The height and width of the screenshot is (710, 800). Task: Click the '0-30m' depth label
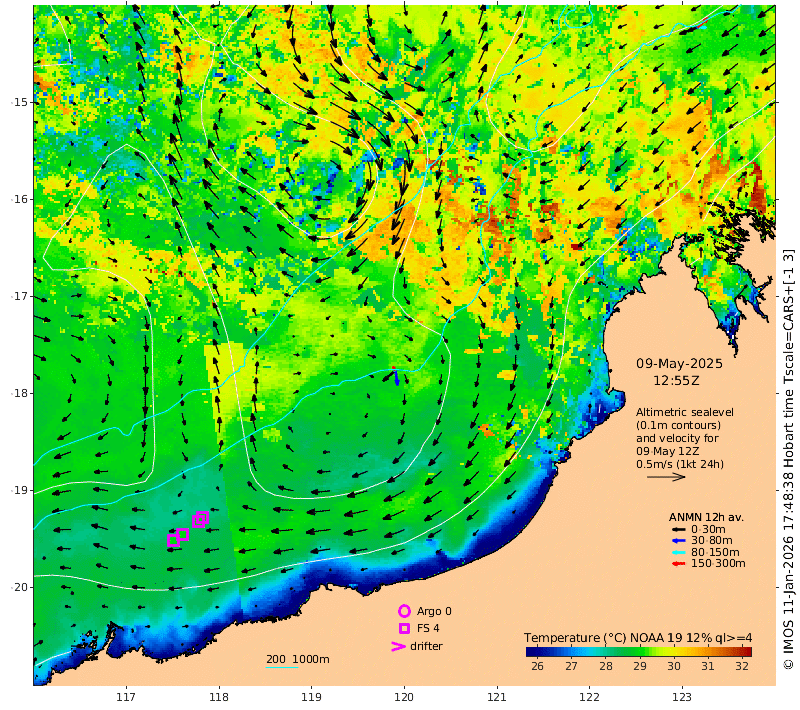click(708, 529)
